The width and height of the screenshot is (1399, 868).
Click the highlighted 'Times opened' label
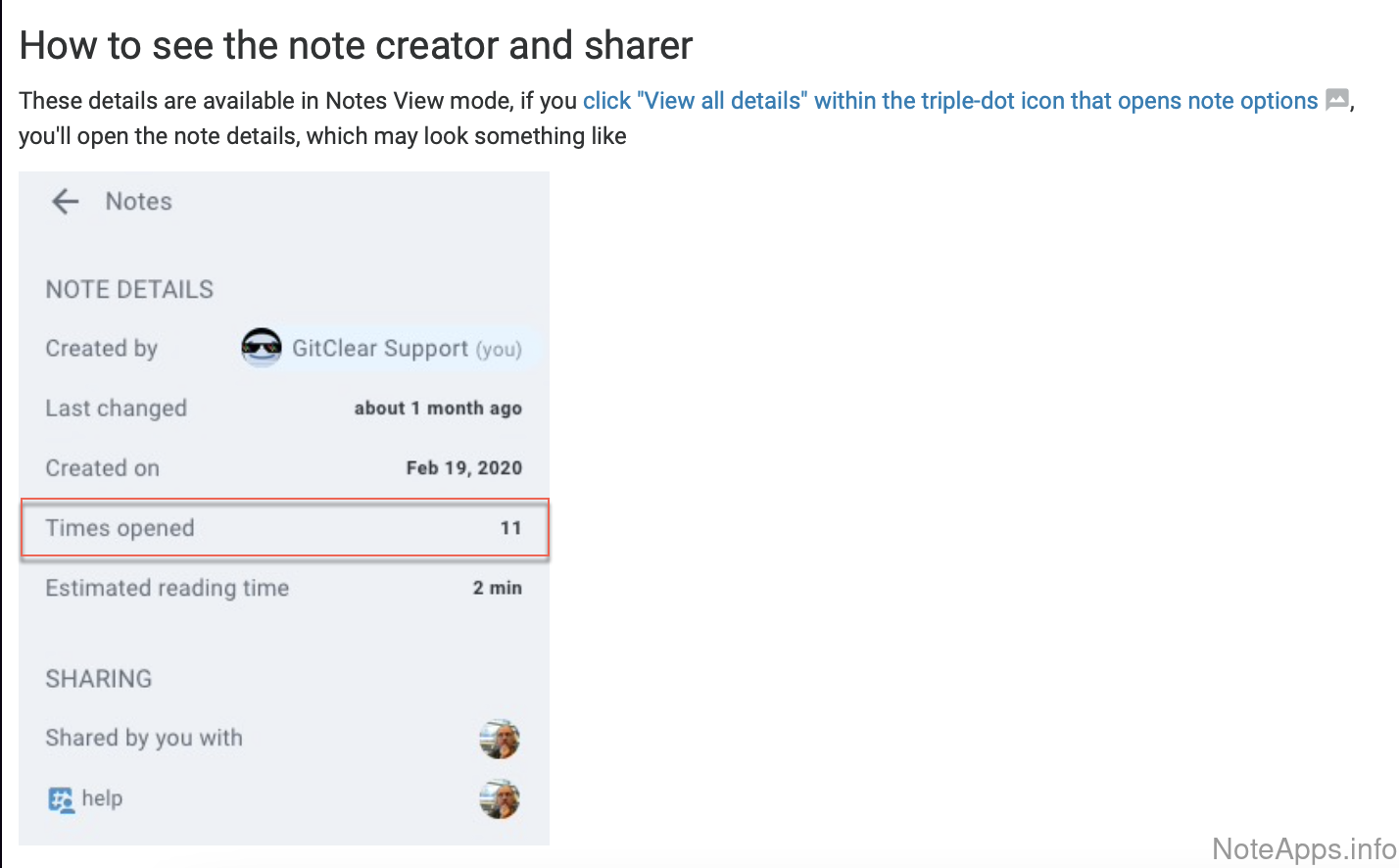[120, 528]
